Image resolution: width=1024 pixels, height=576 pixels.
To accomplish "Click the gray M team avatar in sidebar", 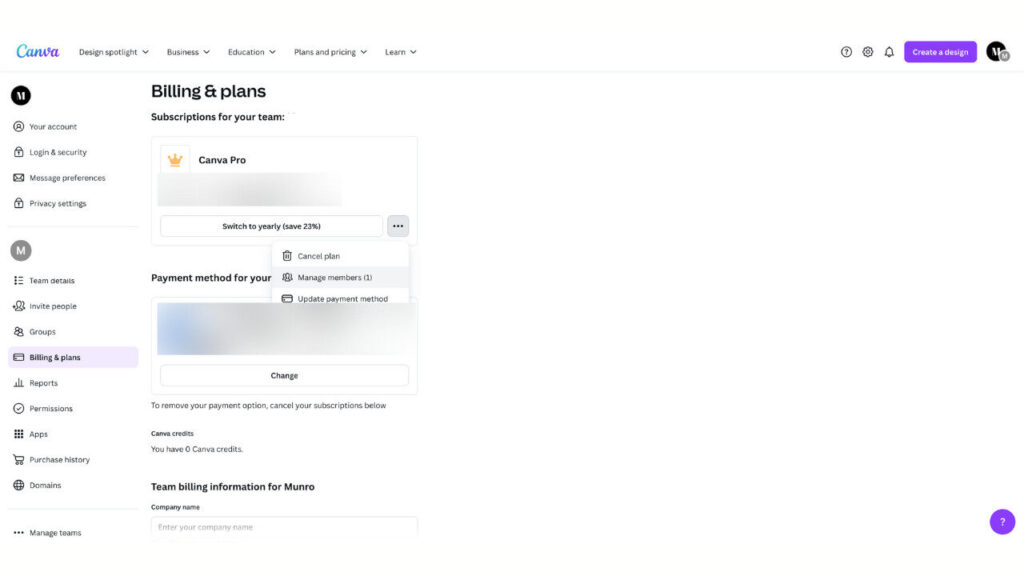I will pos(21,250).
